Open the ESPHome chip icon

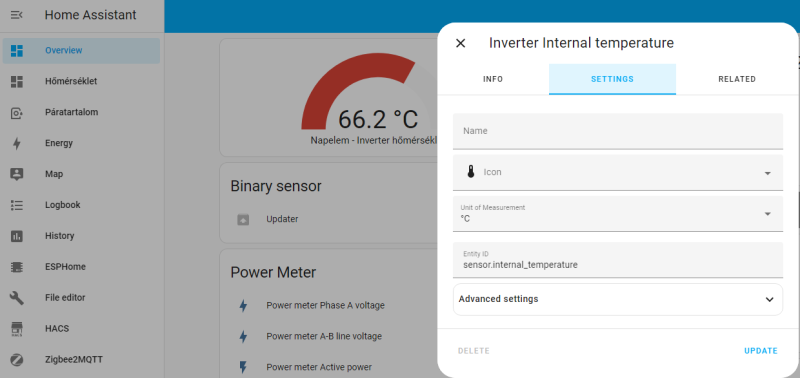[x=17, y=267]
